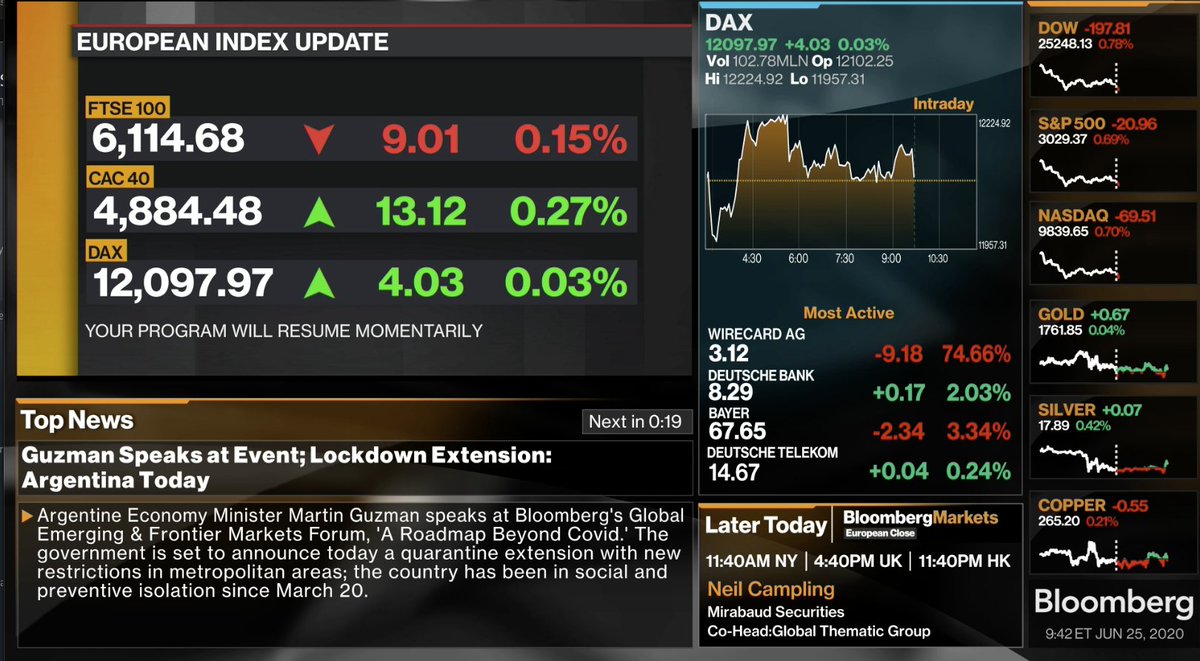The image size is (1200, 661).
Task: Open the DAX intraday chart
Action: (840, 183)
